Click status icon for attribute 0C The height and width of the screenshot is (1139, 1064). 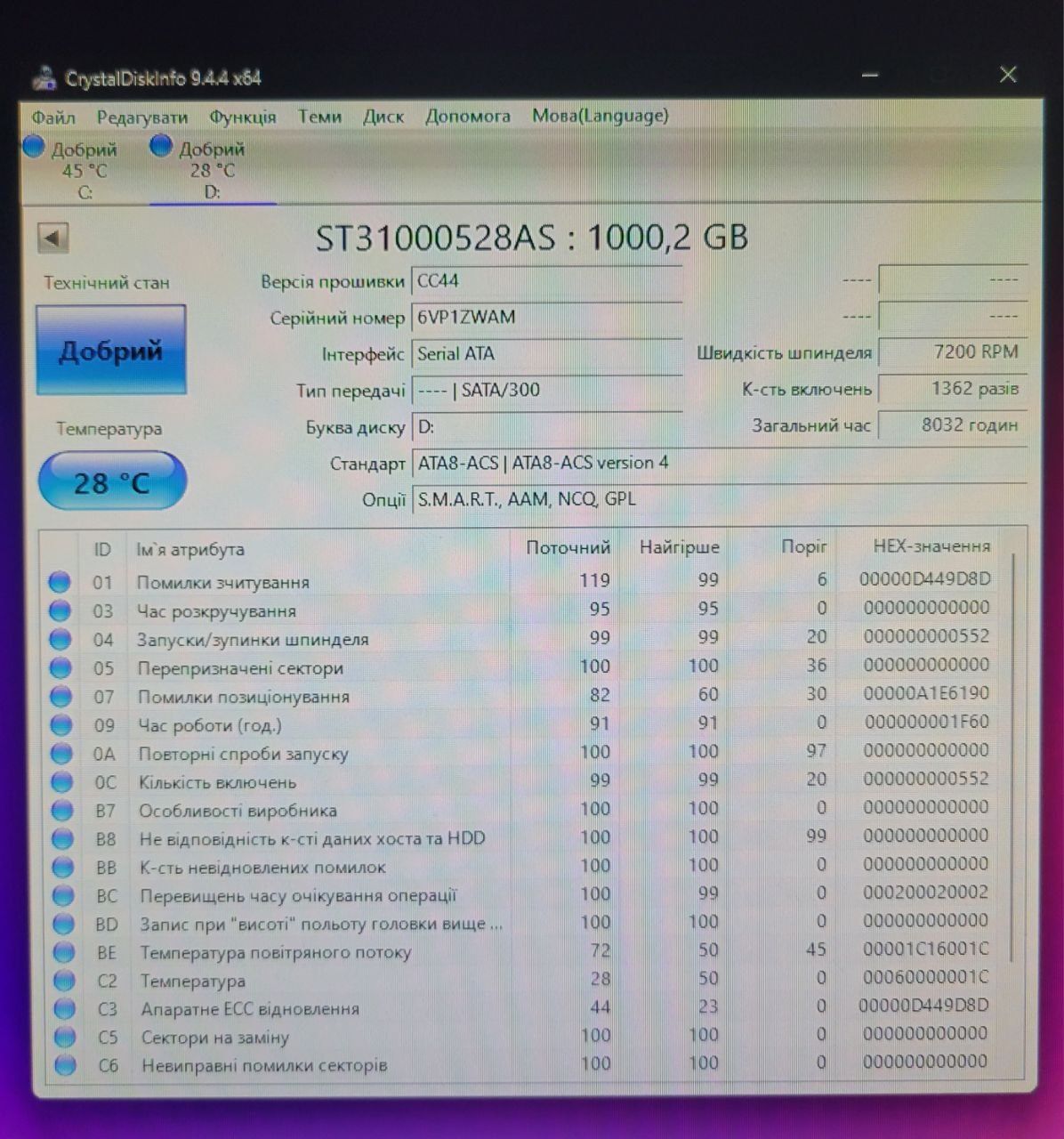(61, 782)
